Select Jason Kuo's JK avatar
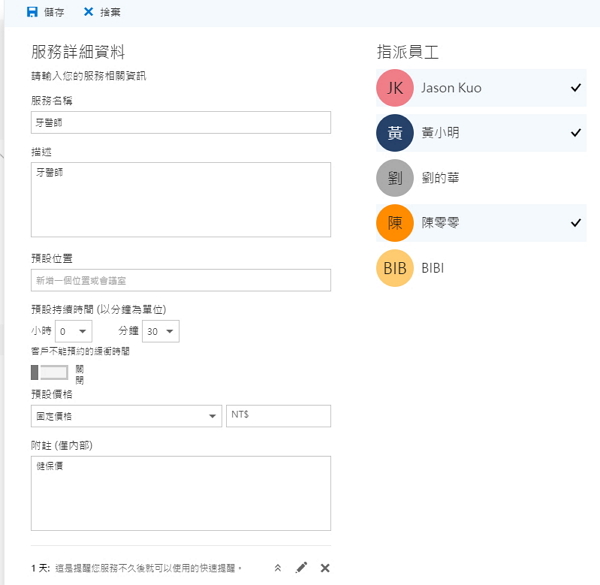This screenshot has width=600, height=585. tap(394, 88)
